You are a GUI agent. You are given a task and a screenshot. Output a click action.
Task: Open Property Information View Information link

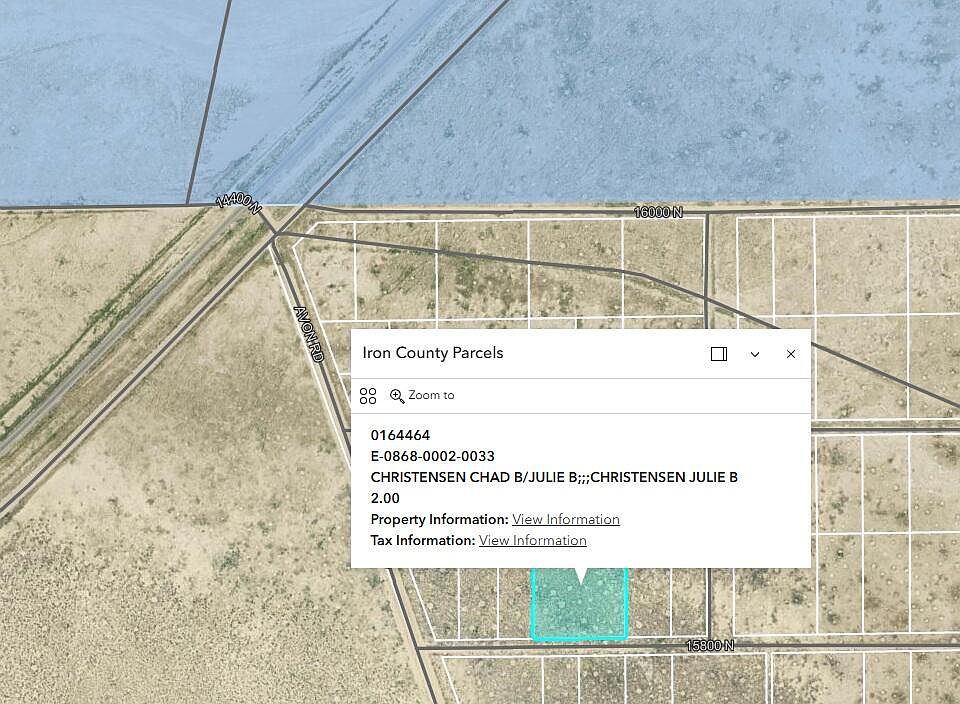[566, 519]
